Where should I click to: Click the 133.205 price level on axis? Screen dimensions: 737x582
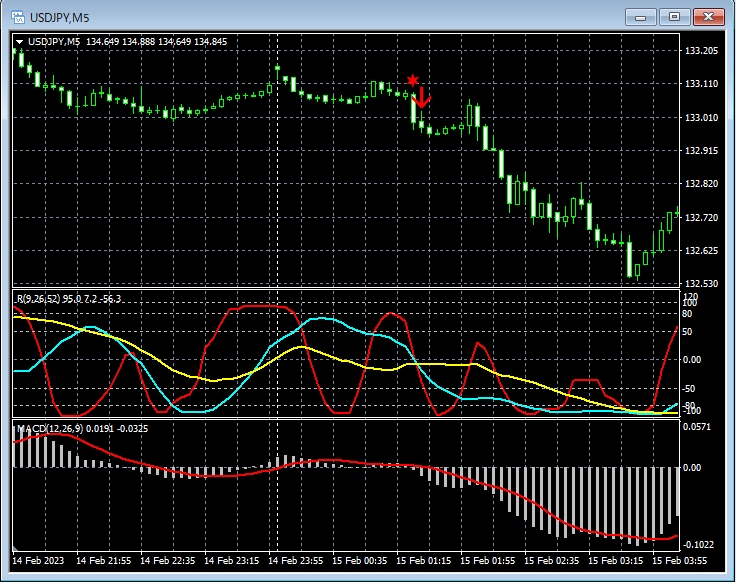tap(700, 51)
